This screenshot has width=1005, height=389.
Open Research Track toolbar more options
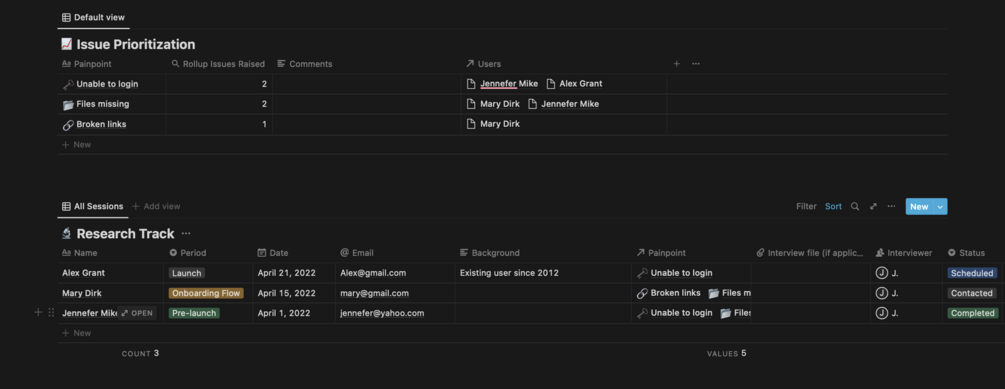pyautogui.click(x=891, y=206)
